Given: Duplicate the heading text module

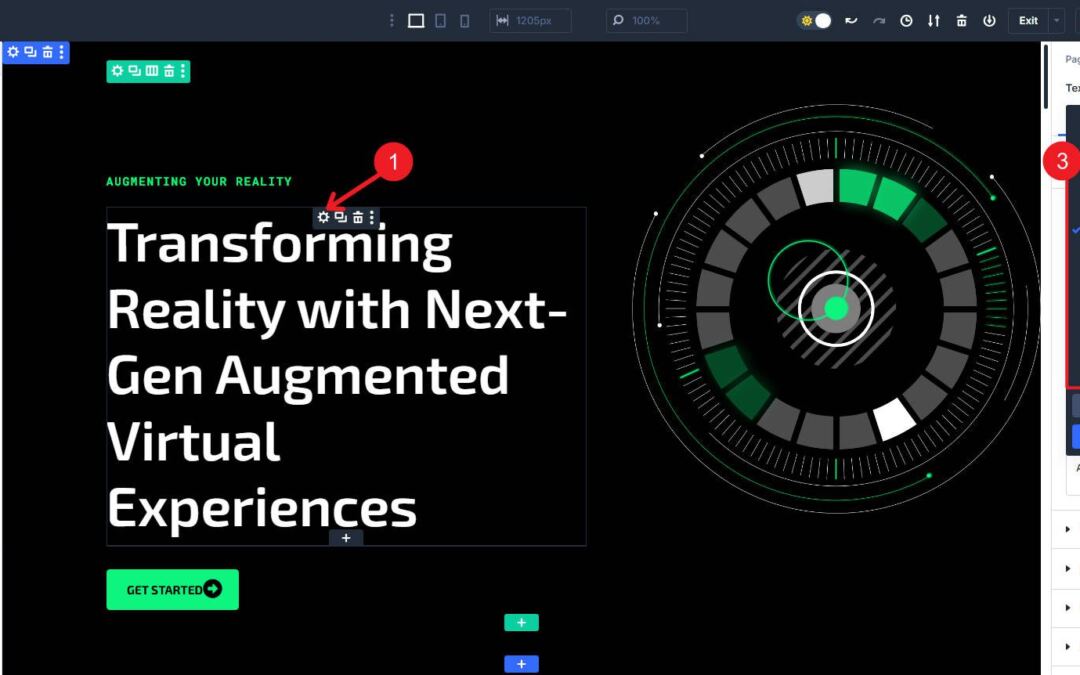Looking at the screenshot, I should 339,216.
